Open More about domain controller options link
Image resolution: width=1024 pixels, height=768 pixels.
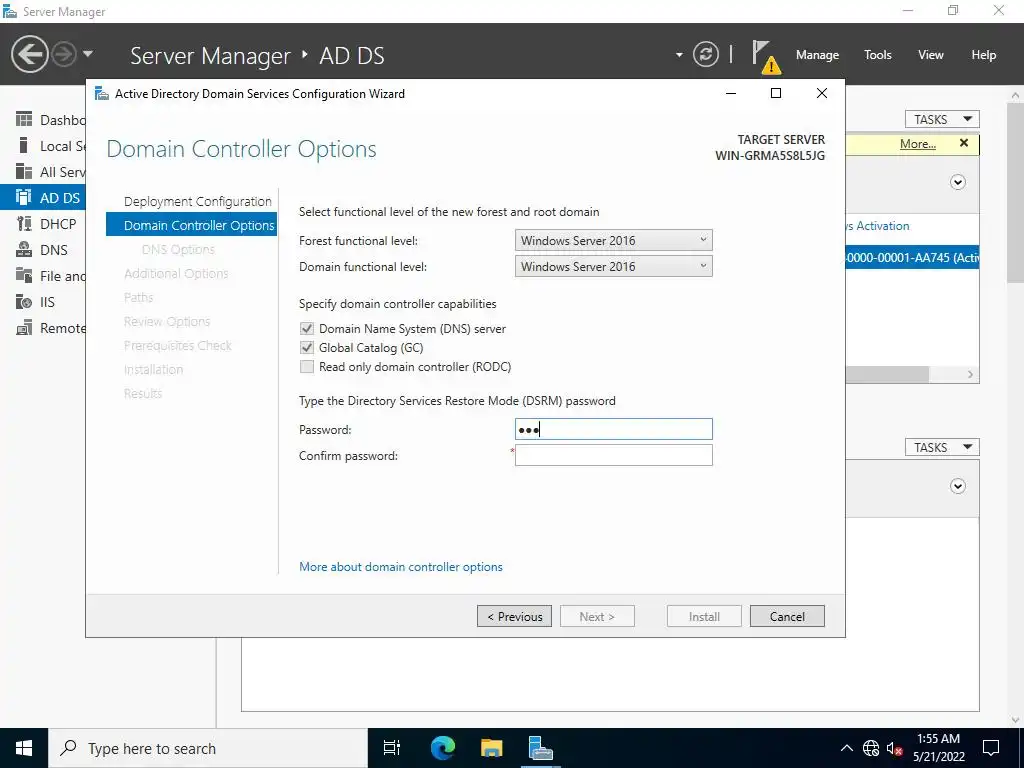(400, 567)
